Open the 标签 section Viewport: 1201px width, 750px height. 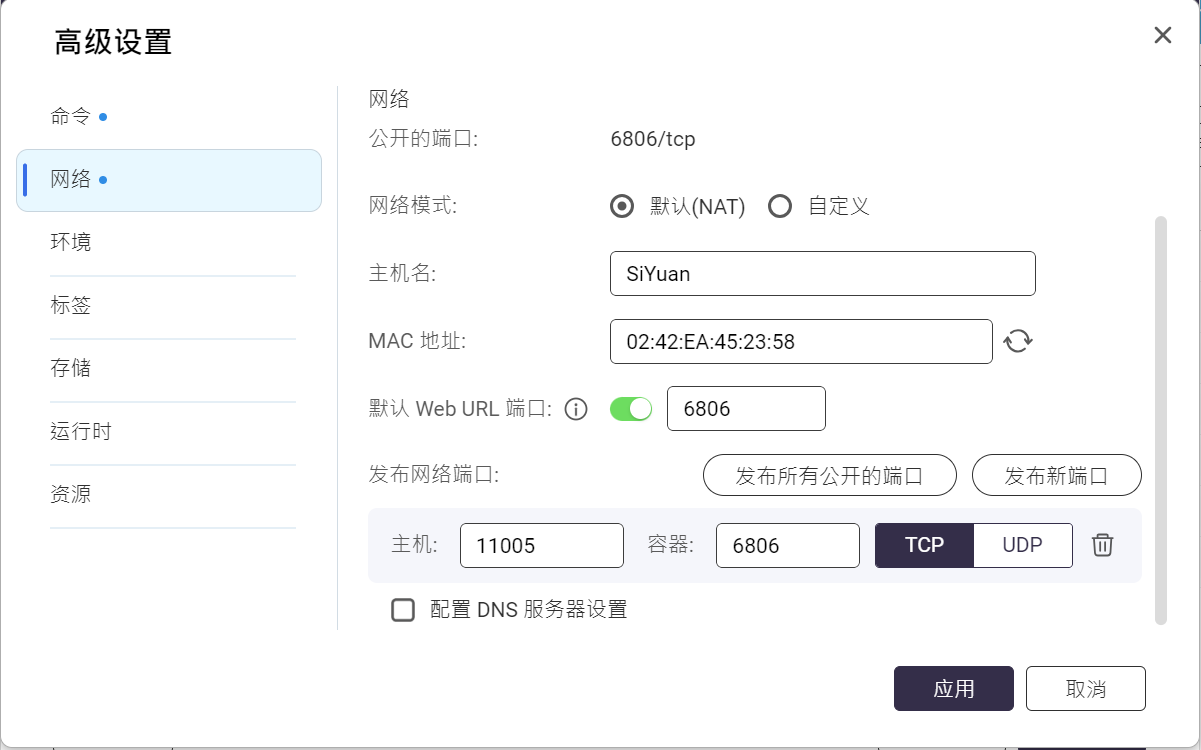[71, 305]
